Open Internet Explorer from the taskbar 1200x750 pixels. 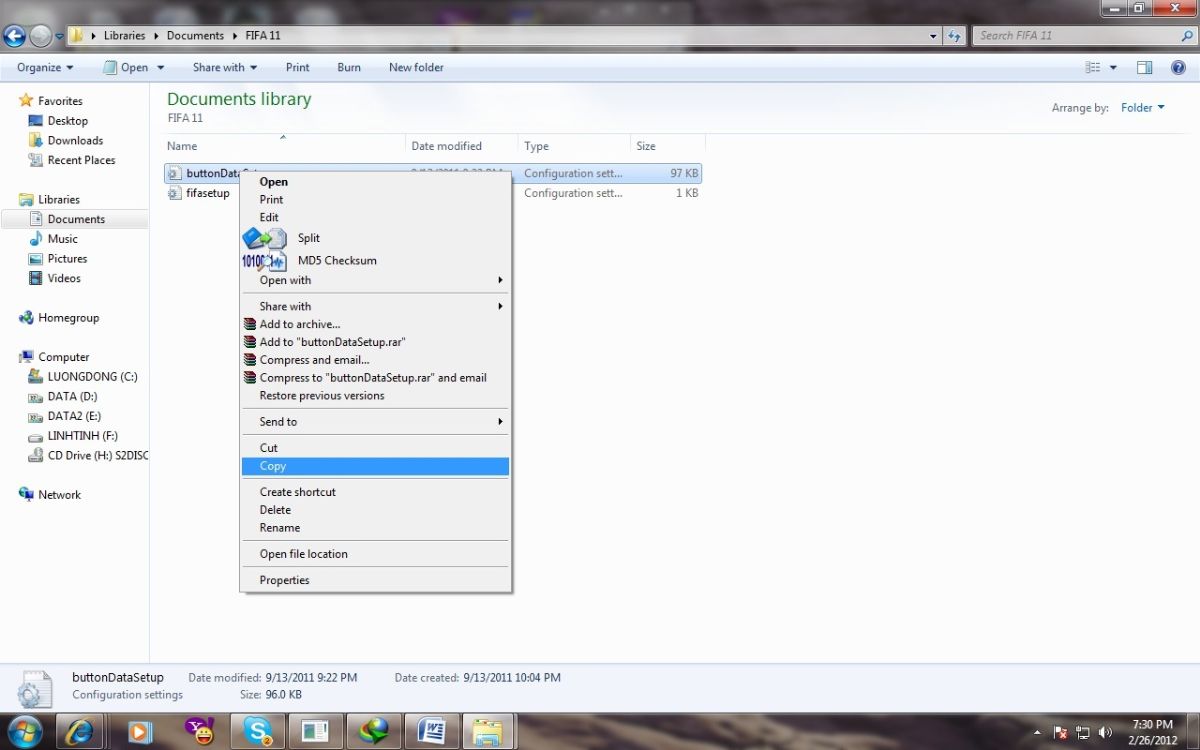80,732
